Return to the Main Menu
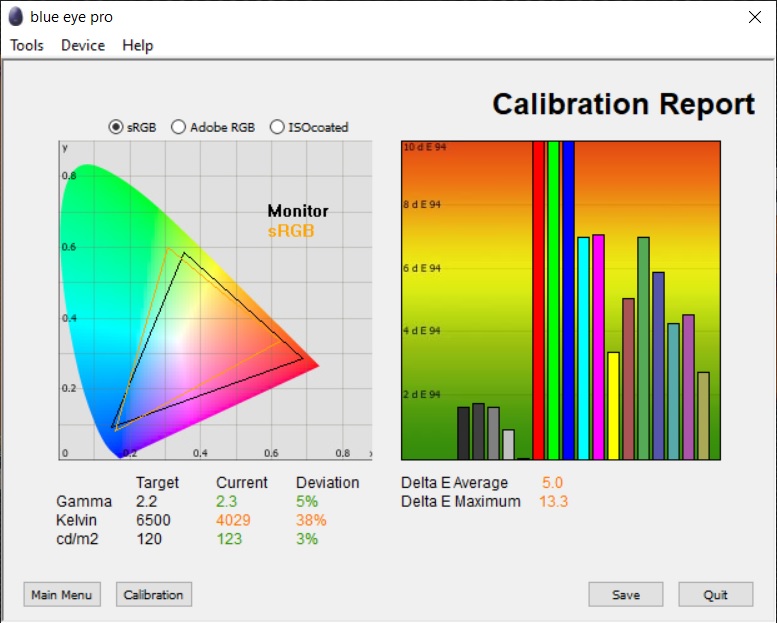 point(62,594)
